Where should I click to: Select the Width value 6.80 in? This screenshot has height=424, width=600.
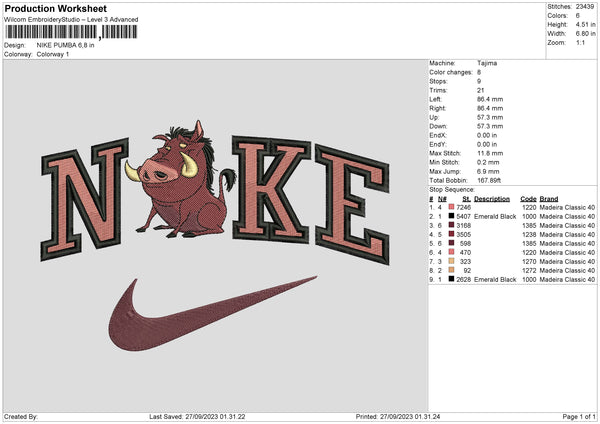[x=585, y=34]
